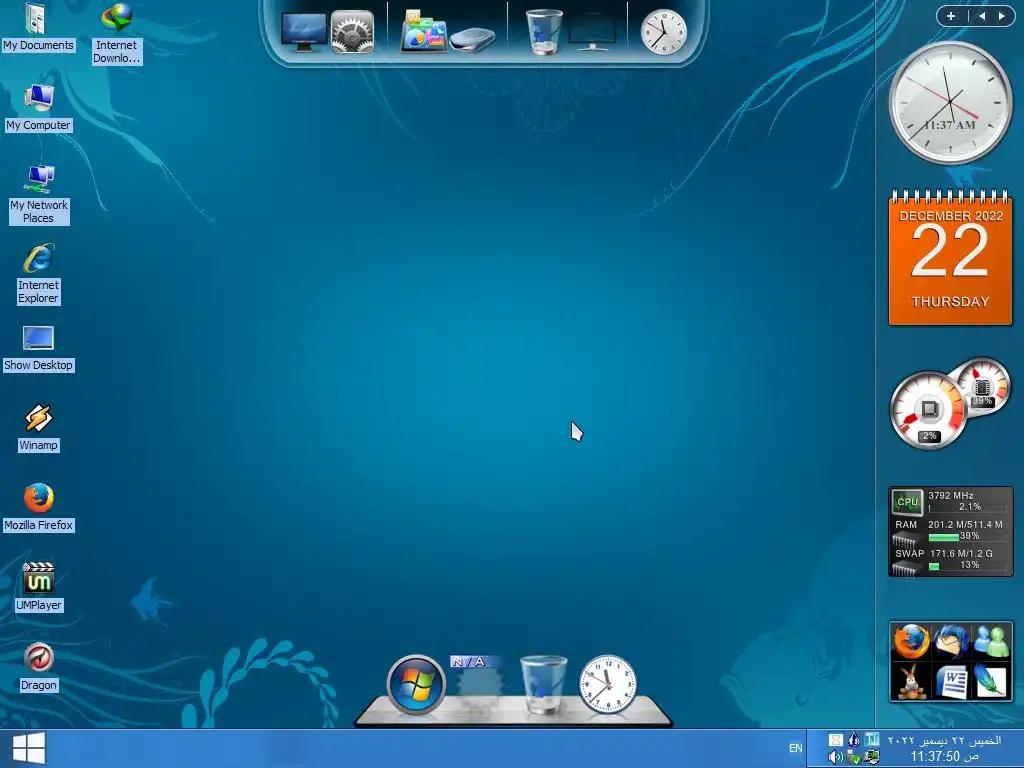Open Messenger from the sidebar launcher gadget
This screenshot has width=1024, height=768.
pyautogui.click(x=991, y=641)
